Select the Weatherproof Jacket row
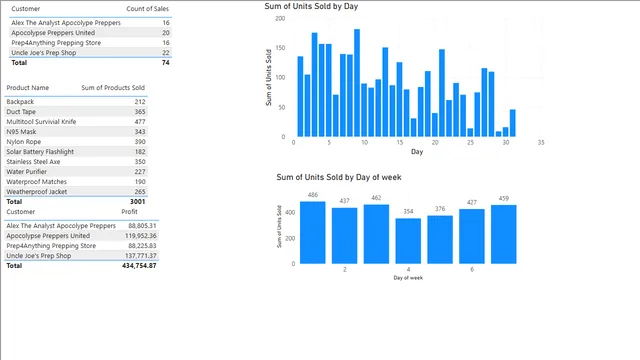The image size is (640, 360). (x=76, y=191)
